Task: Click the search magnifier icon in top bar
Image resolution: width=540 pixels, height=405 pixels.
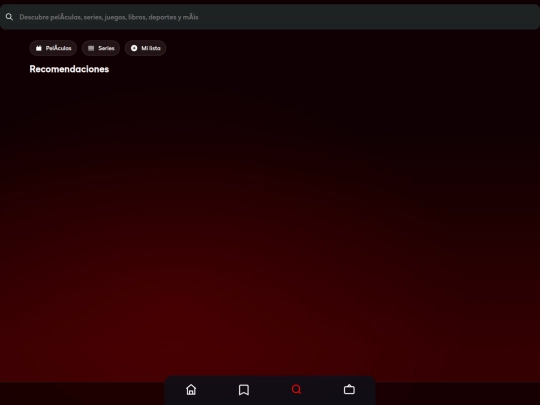Action: click(9, 17)
